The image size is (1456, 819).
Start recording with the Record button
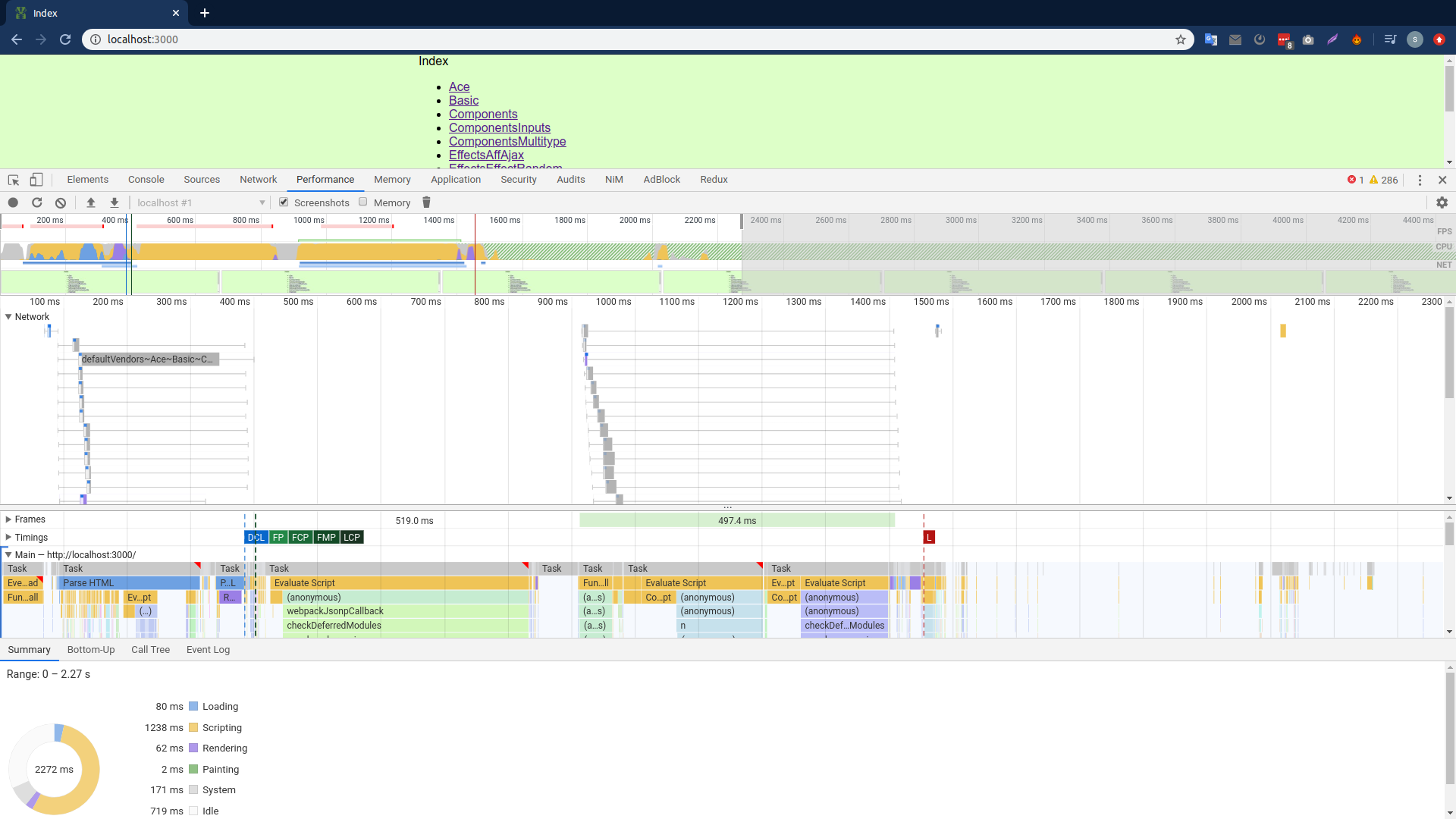click(13, 202)
